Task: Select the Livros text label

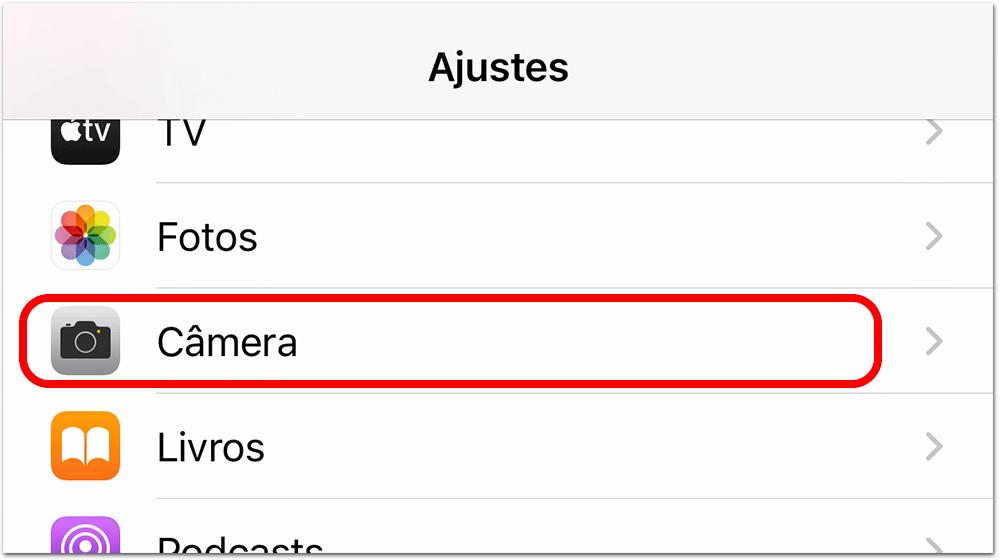Action: [211, 447]
